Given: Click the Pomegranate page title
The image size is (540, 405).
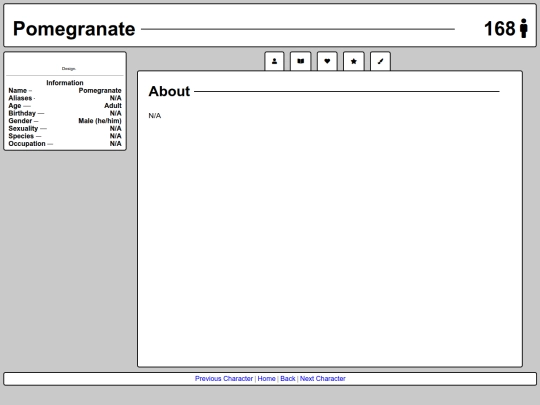Looking at the screenshot, I should [x=74, y=29].
